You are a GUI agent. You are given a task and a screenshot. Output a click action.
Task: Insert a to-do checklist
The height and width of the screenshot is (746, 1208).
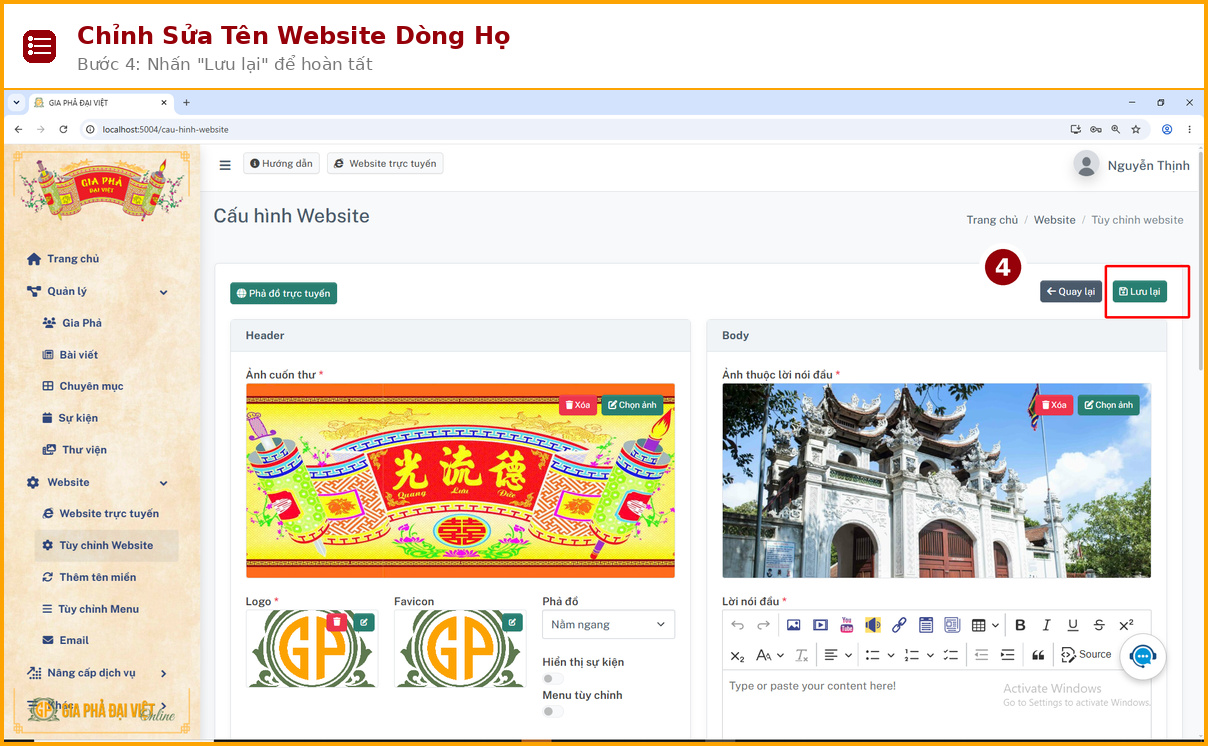[951, 655]
